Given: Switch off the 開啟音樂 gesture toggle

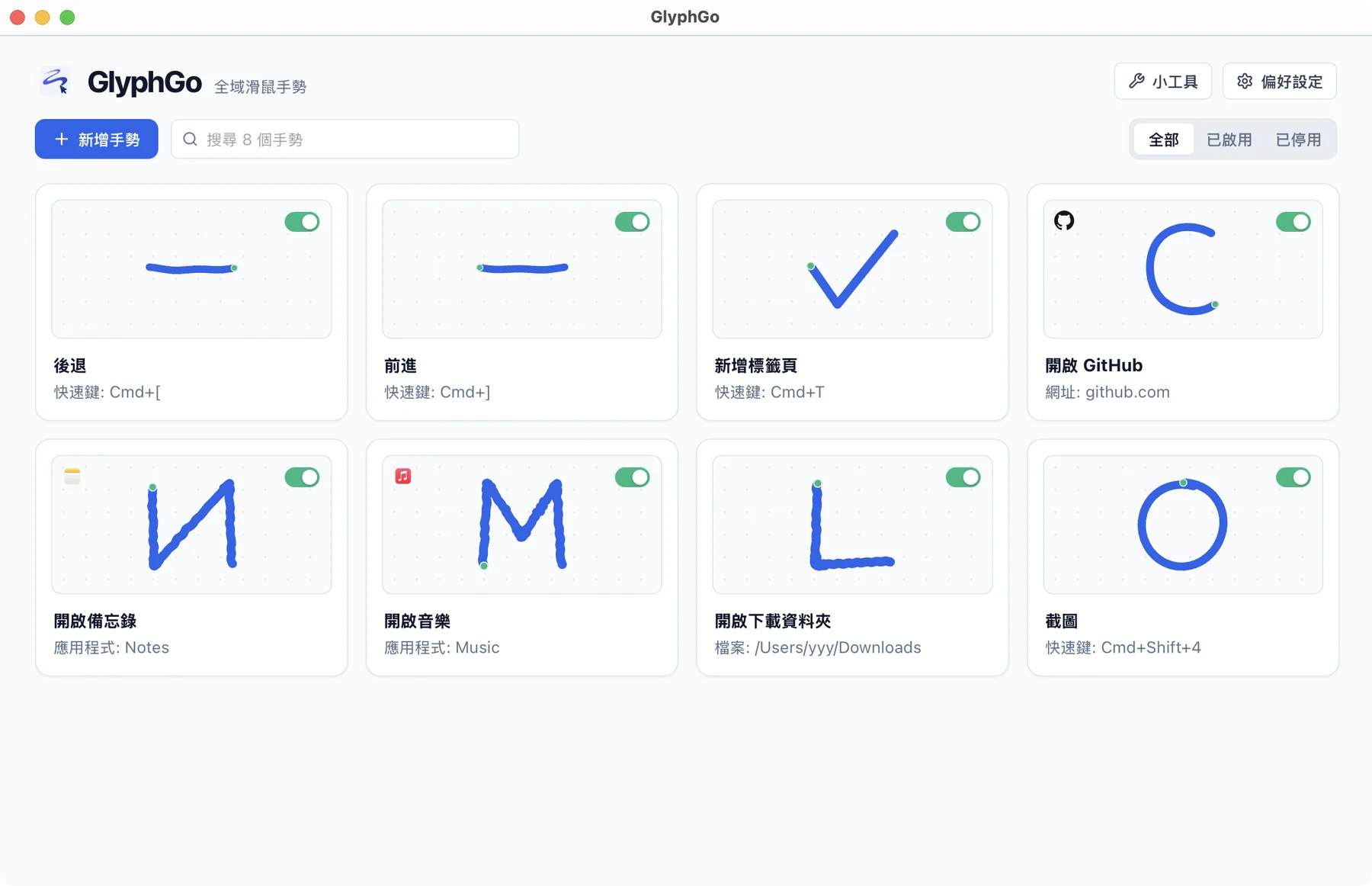Looking at the screenshot, I should (633, 477).
